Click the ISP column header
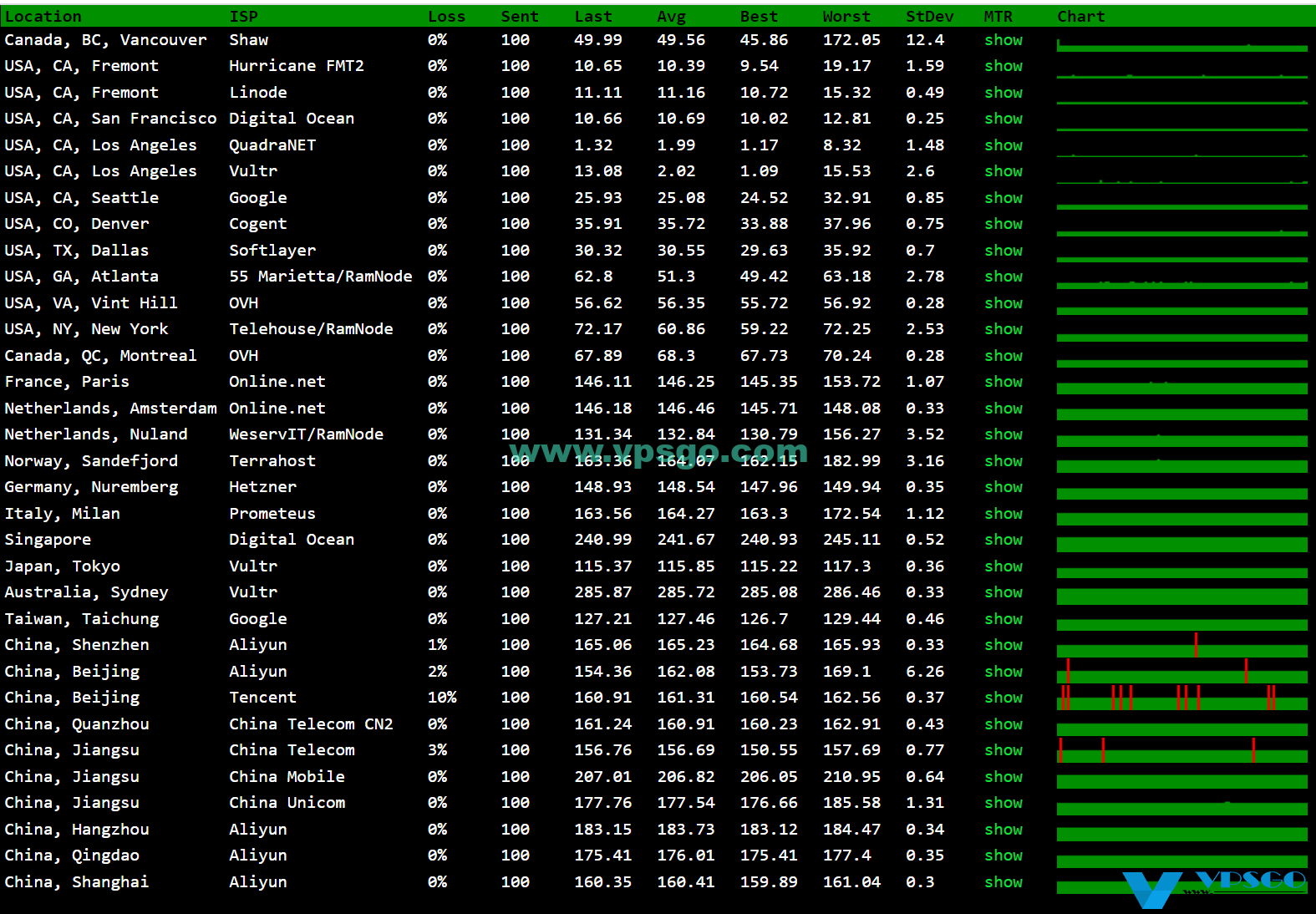 (244, 17)
